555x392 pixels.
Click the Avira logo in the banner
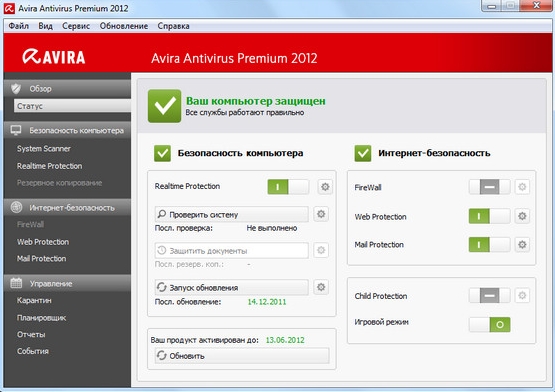click(53, 57)
